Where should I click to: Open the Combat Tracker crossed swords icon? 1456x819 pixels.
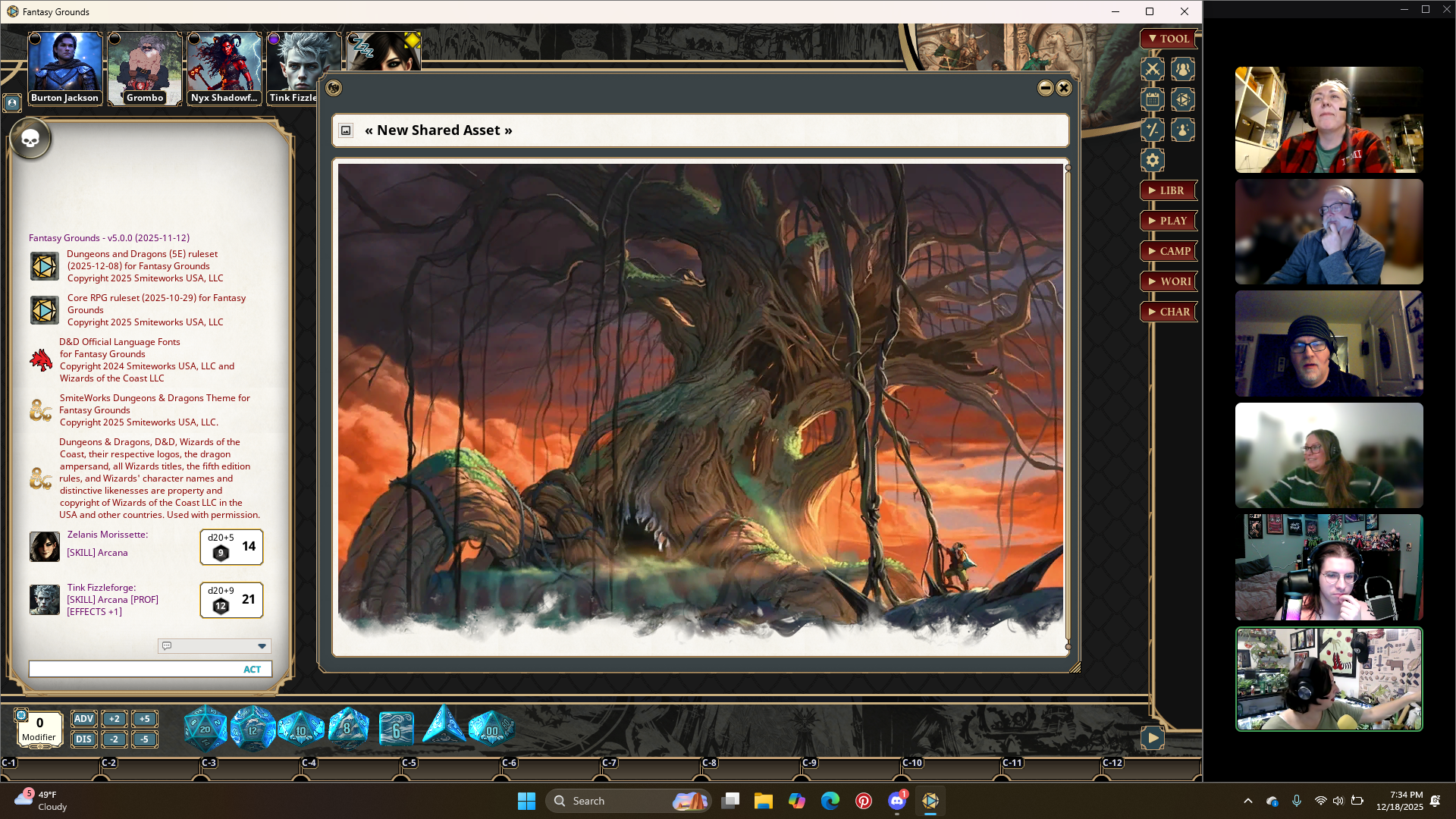(1152, 69)
